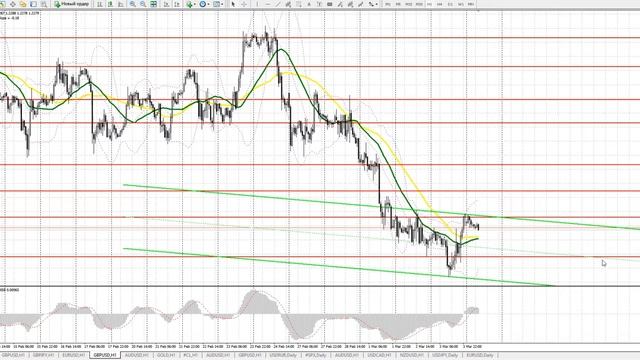Select the Equidistant Channel tool
This screenshot has width=640, height=360.
(x=288, y=4)
